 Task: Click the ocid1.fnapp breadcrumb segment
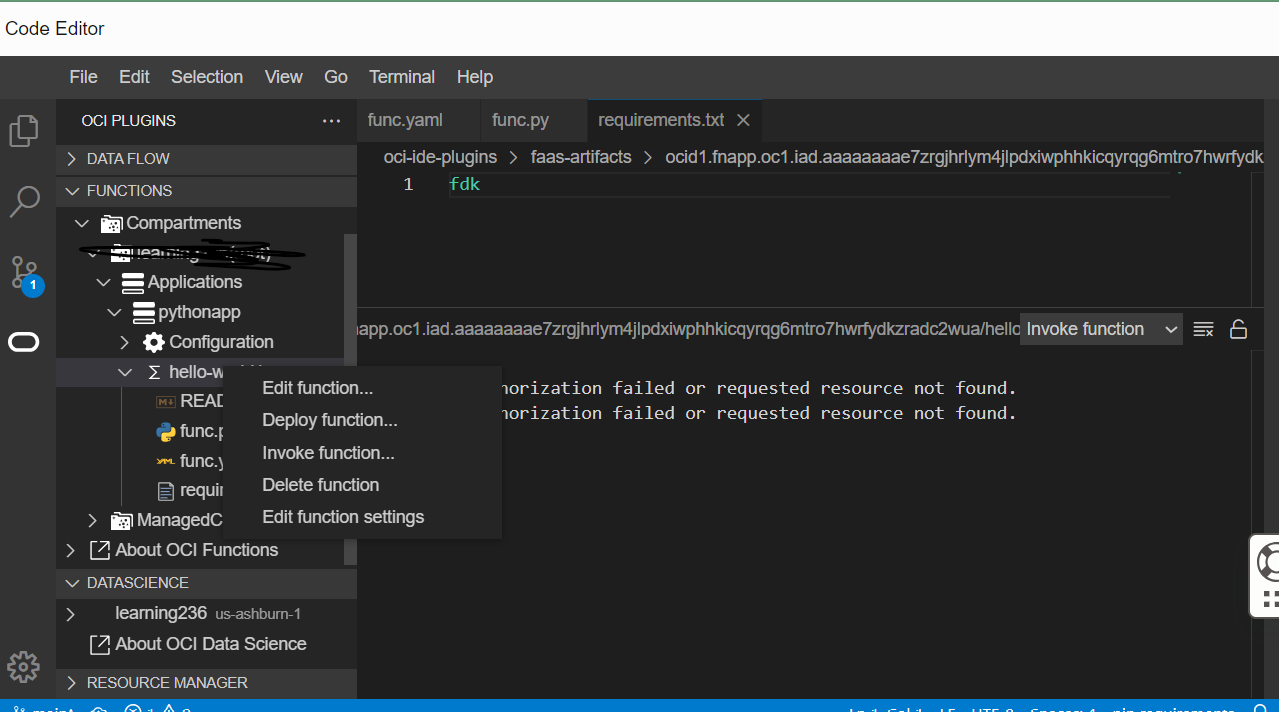964,157
